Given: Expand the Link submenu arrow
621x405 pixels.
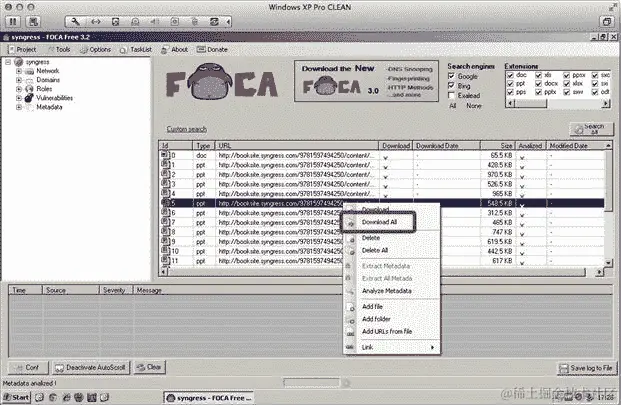Looking at the screenshot, I should click(x=432, y=347).
